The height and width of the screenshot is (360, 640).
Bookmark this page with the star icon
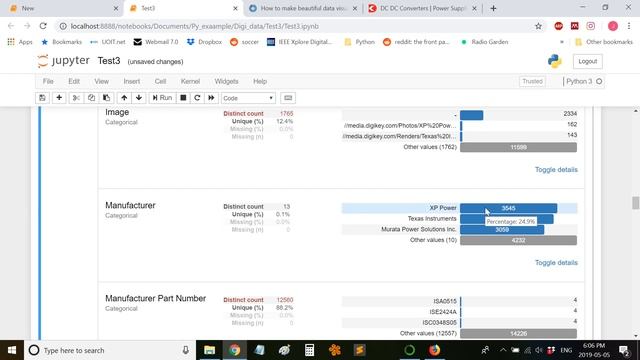pos(538,26)
